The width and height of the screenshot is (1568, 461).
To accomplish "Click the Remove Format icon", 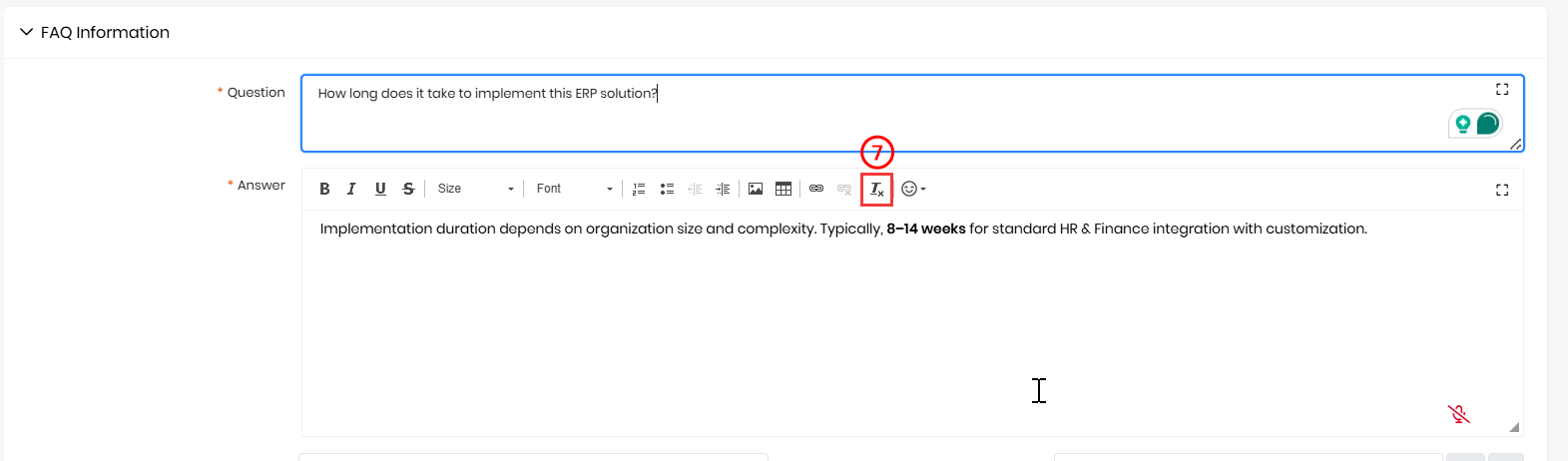I will tap(876, 190).
